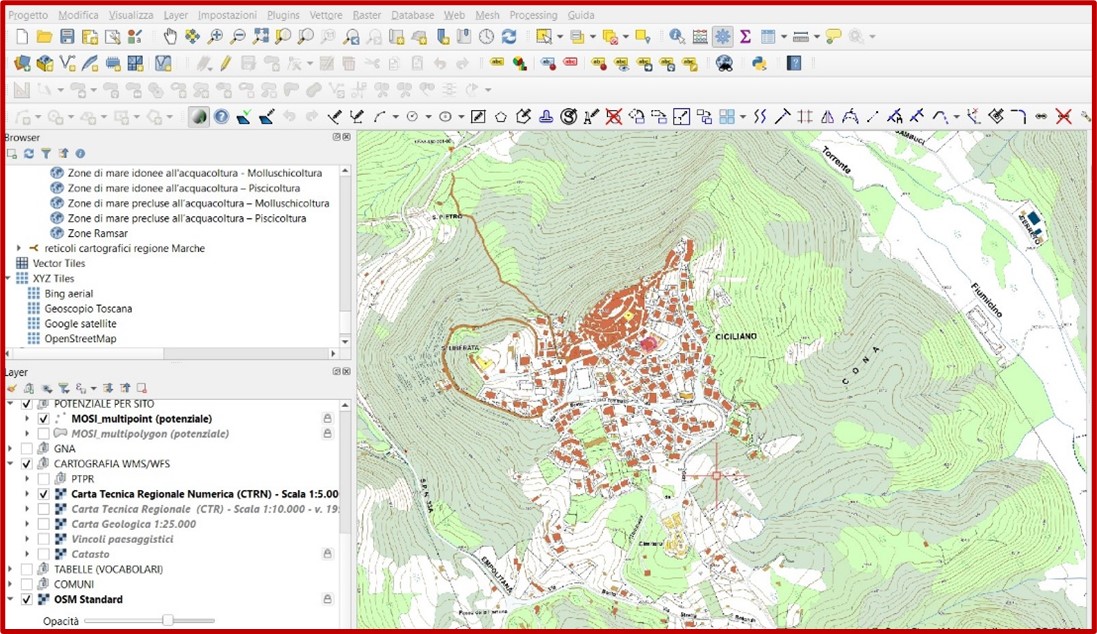Click the Save Project icon
This screenshot has width=1097, height=634.
tap(67, 37)
